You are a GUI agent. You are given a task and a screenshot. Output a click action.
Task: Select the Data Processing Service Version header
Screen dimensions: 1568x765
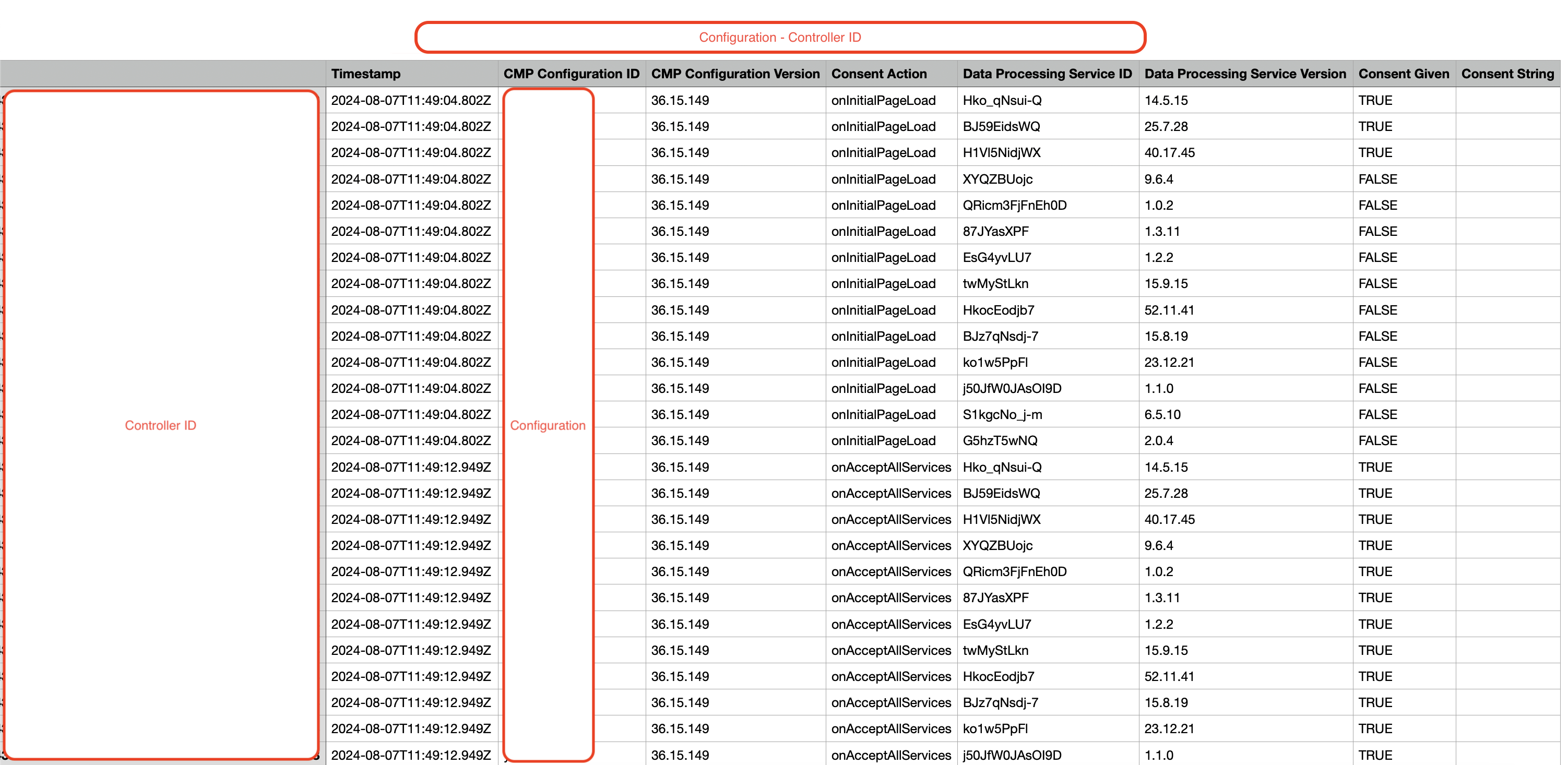point(1245,74)
